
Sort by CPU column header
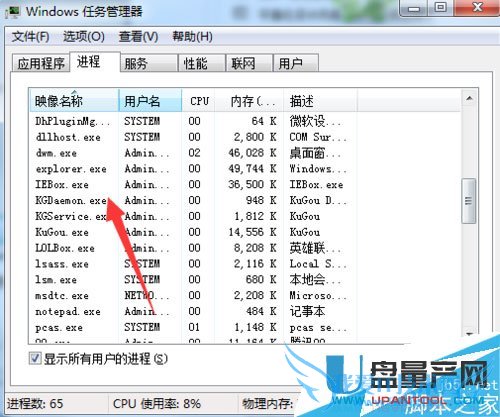(x=198, y=100)
